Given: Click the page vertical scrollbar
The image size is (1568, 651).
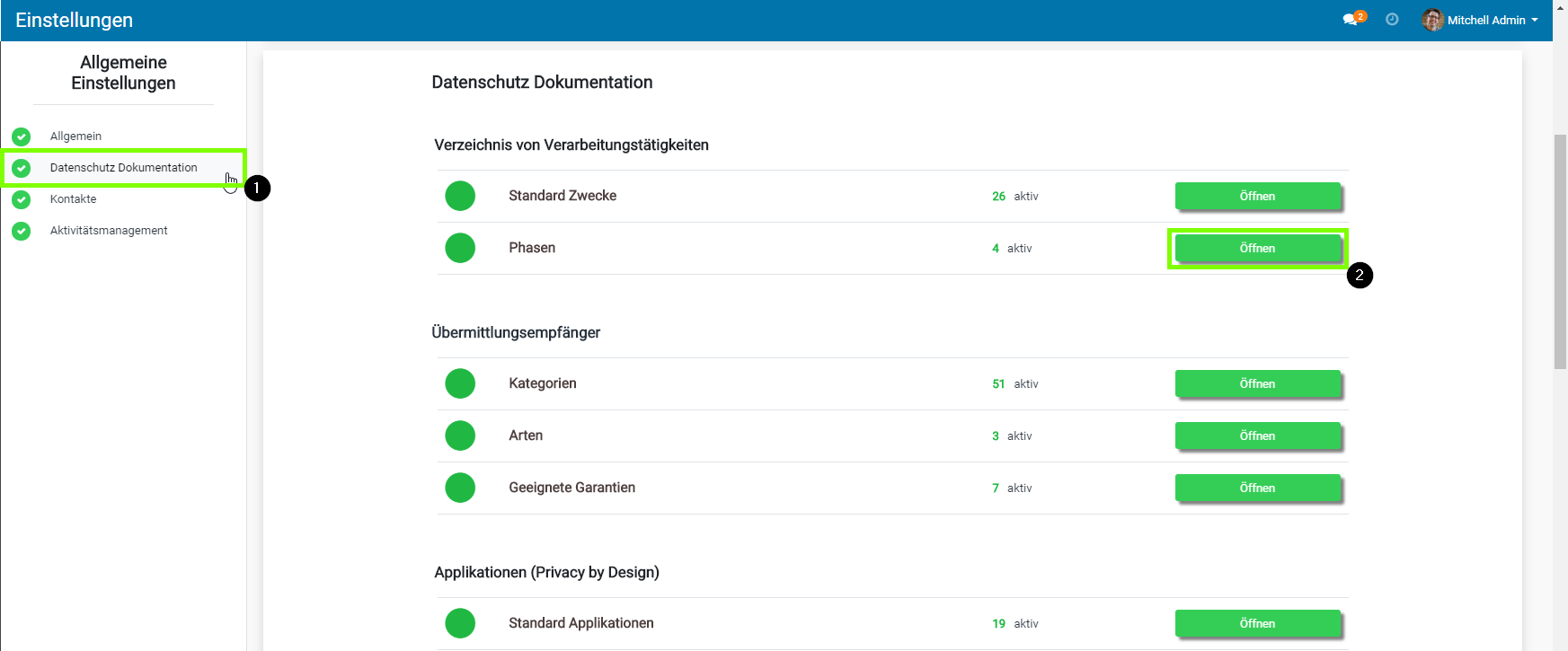Looking at the screenshot, I should (x=1560, y=251).
